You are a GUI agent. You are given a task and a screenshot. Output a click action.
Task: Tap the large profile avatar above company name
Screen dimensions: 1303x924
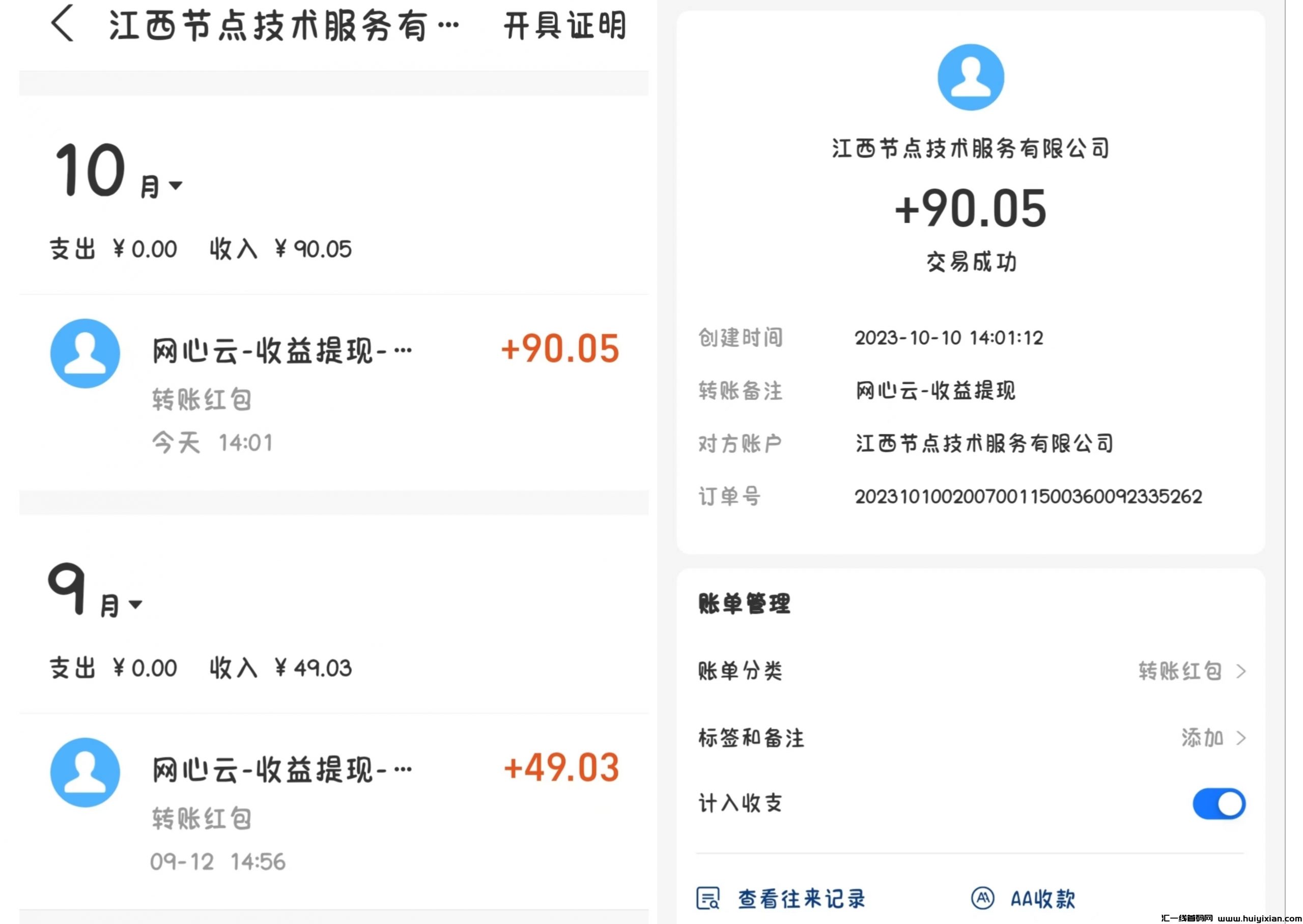(x=971, y=77)
